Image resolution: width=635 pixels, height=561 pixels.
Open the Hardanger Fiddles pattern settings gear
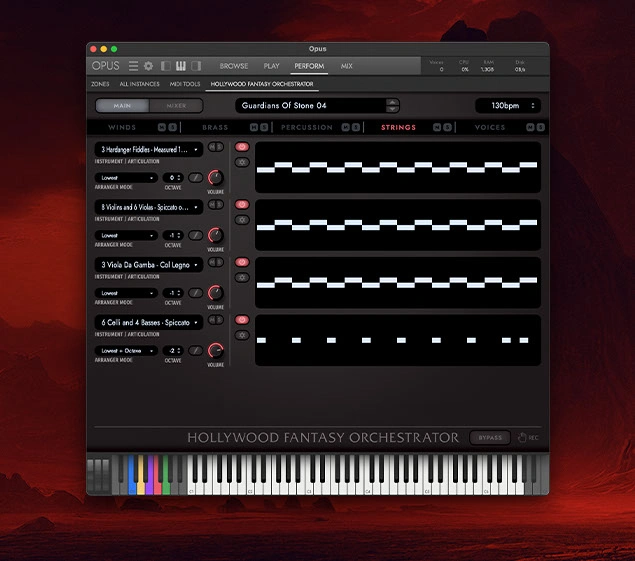(242, 162)
